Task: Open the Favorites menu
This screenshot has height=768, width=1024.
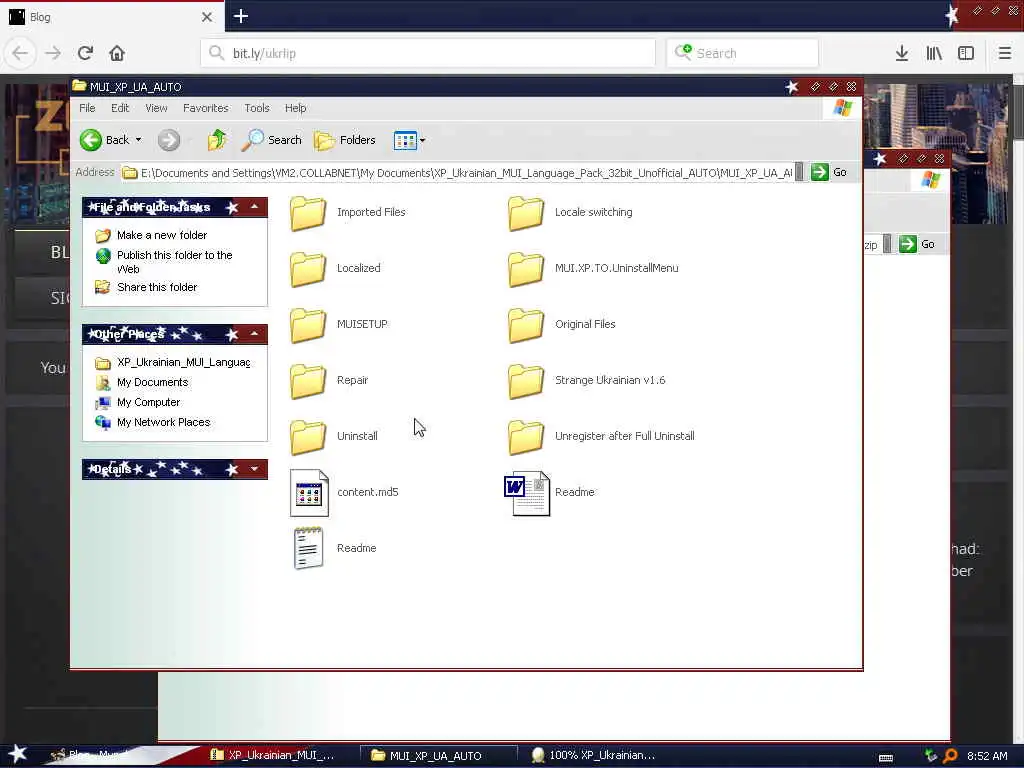Action: coord(206,108)
